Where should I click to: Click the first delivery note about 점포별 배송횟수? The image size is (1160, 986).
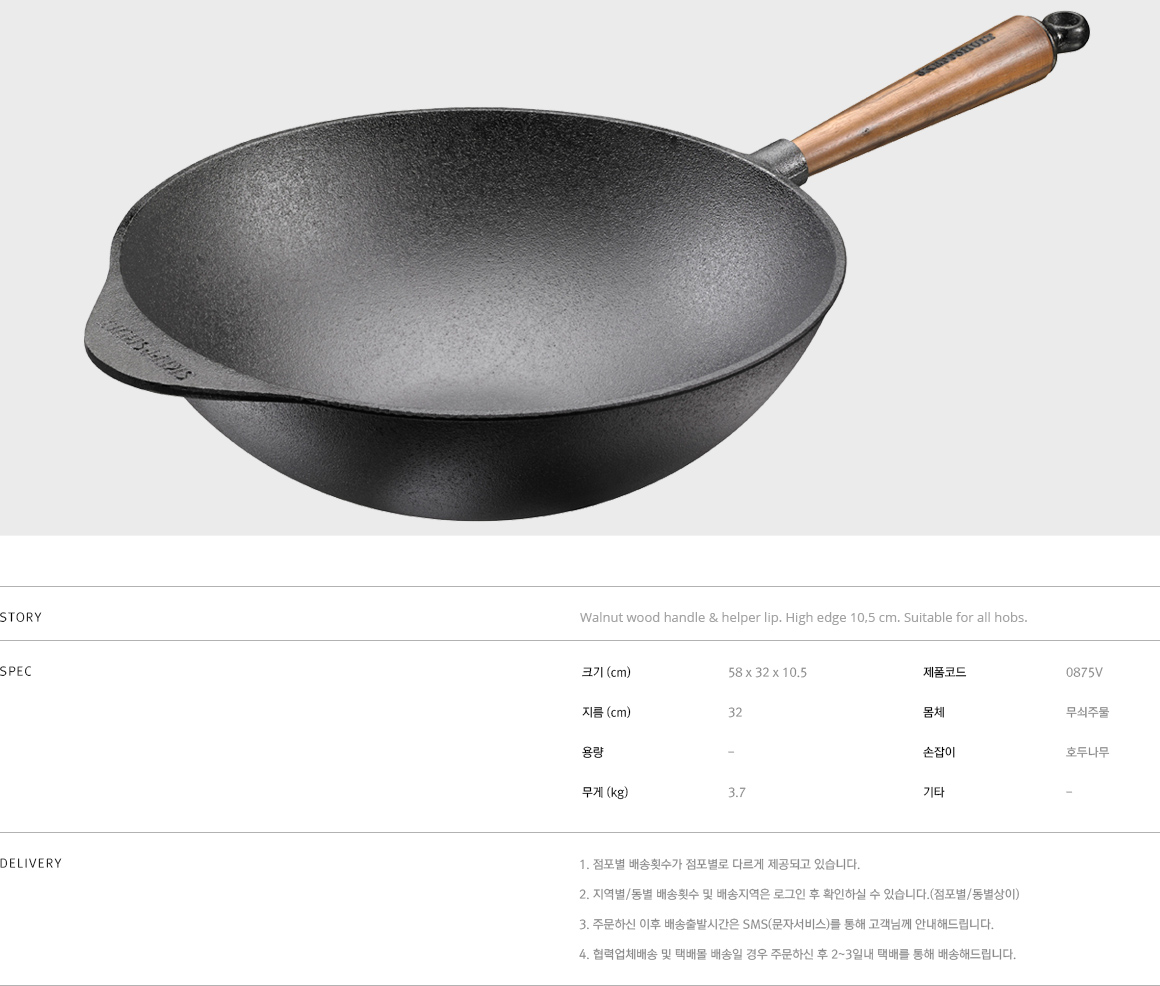pos(719,864)
